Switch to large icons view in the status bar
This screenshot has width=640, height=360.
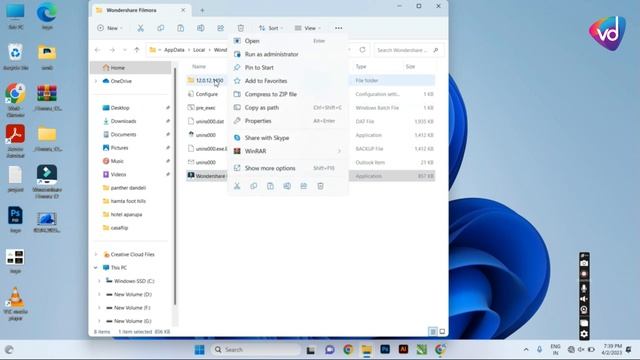442,331
